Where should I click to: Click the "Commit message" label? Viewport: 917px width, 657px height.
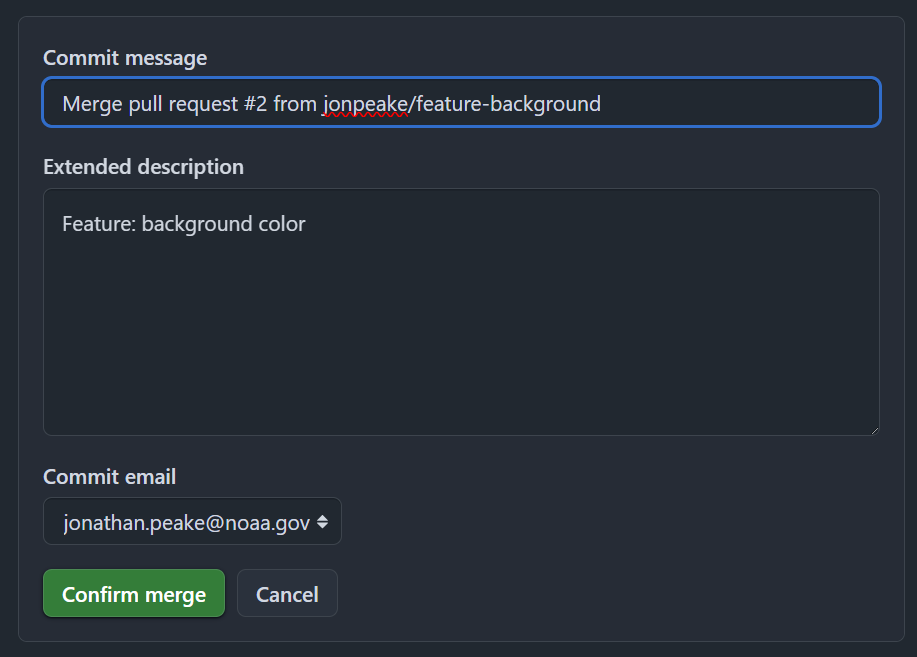(x=125, y=58)
